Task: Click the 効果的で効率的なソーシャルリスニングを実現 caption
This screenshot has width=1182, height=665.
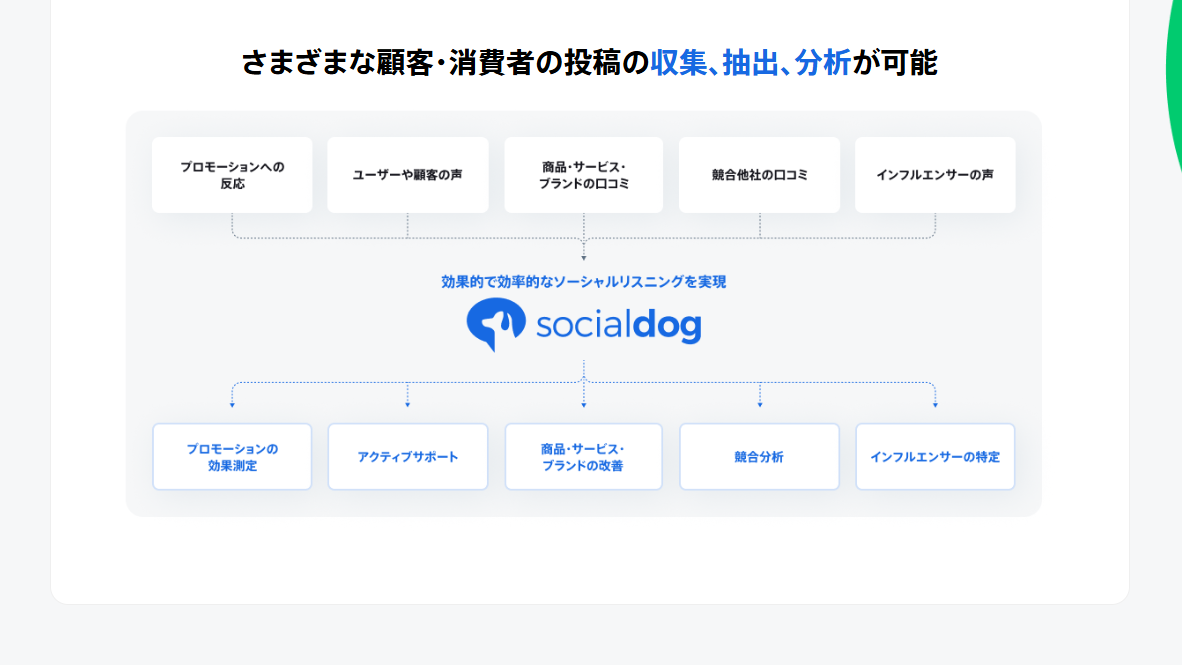Action: click(x=583, y=282)
